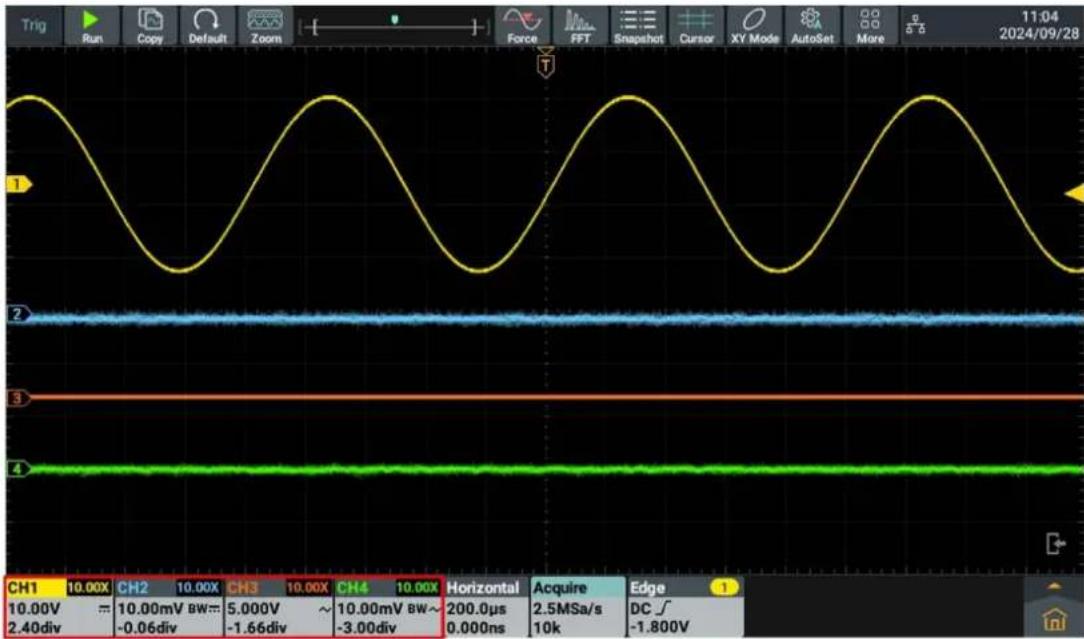Select the channel 3 ground marker

pyautogui.click(x=19, y=398)
